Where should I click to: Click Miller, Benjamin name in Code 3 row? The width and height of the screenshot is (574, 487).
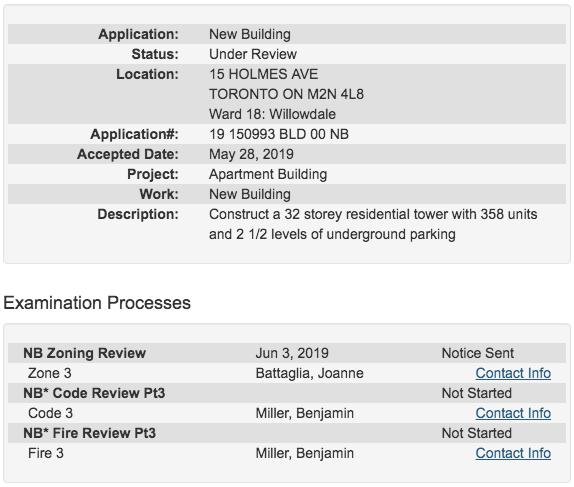pyautogui.click(x=305, y=413)
